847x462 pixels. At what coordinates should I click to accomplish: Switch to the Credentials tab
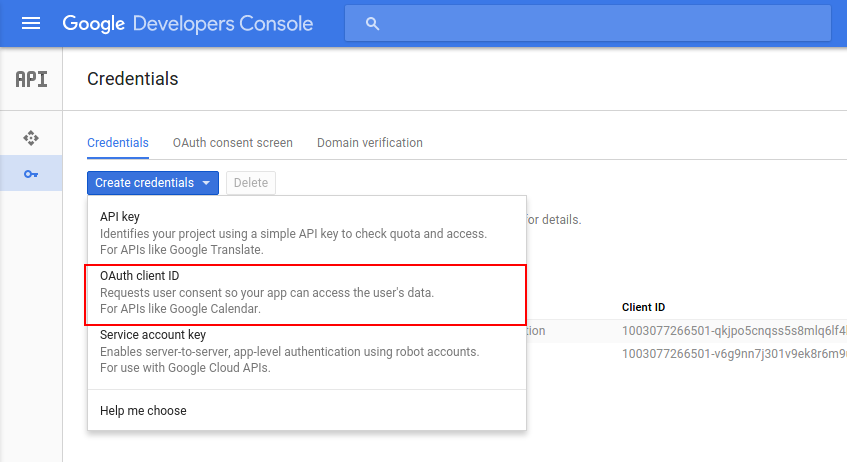pos(118,143)
